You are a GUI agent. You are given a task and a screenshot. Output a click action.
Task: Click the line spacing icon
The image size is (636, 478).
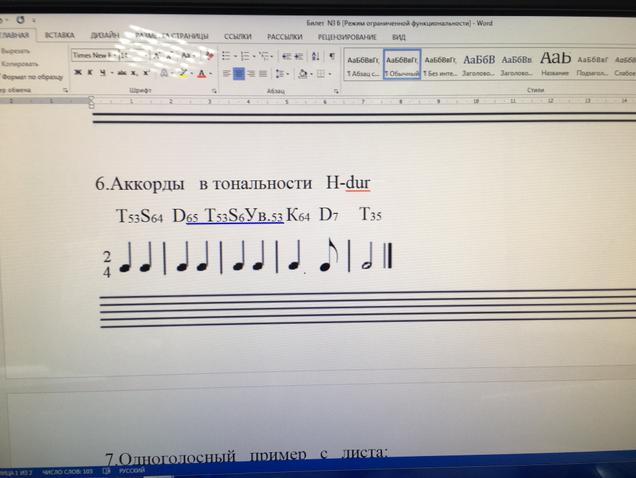coord(280,74)
